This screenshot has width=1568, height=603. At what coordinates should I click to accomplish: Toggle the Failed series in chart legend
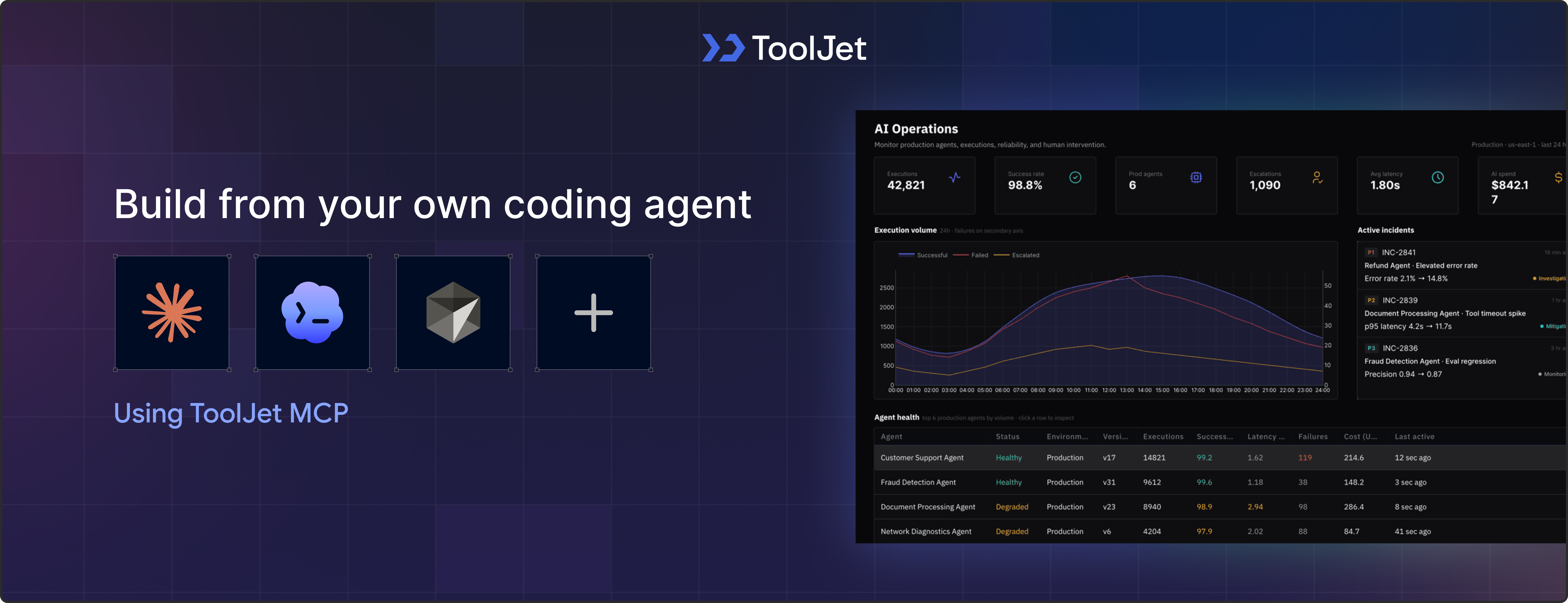[x=971, y=255]
